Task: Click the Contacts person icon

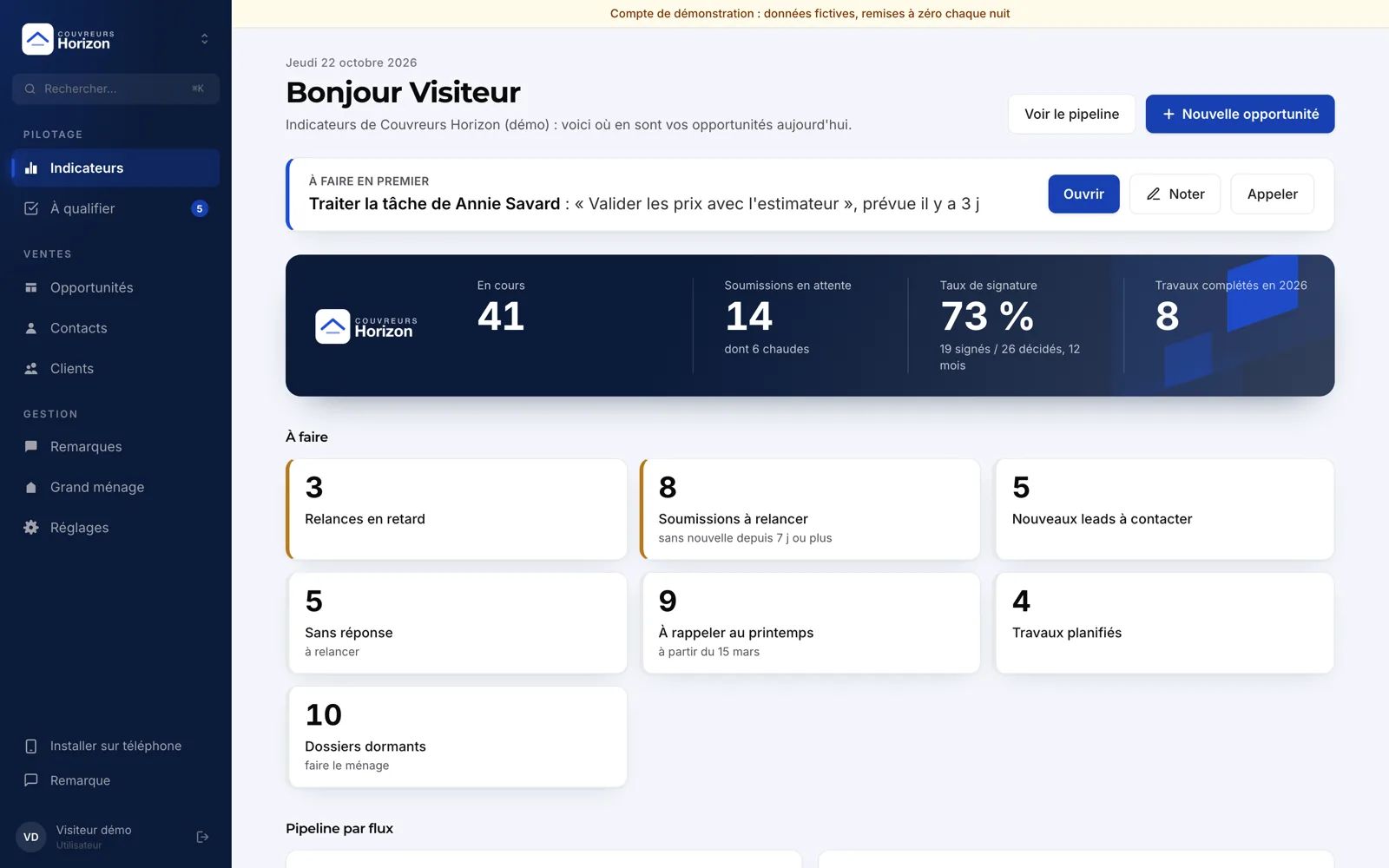Action: 31,328
